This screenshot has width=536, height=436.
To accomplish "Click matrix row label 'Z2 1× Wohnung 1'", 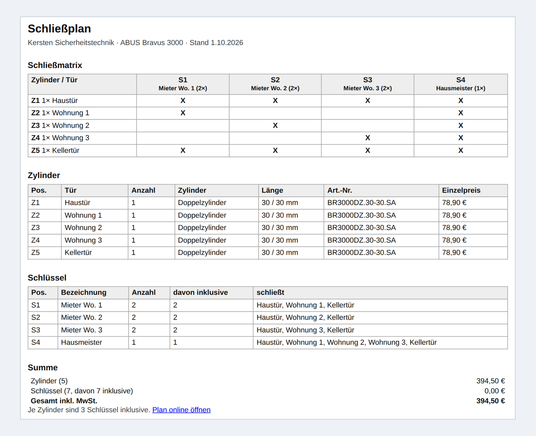I will pos(60,113).
